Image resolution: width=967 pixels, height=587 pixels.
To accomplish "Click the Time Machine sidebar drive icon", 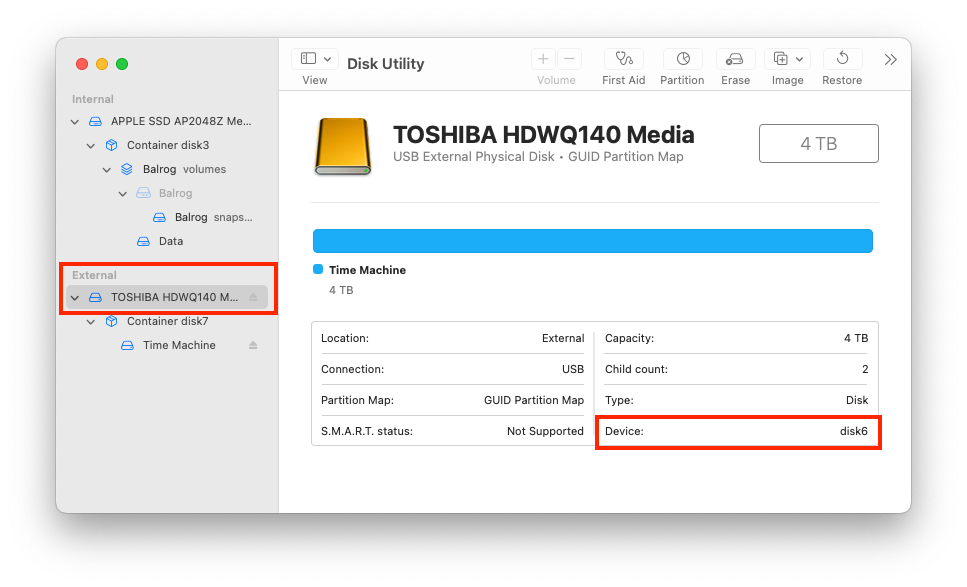I will pyautogui.click(x=127, y=345).
